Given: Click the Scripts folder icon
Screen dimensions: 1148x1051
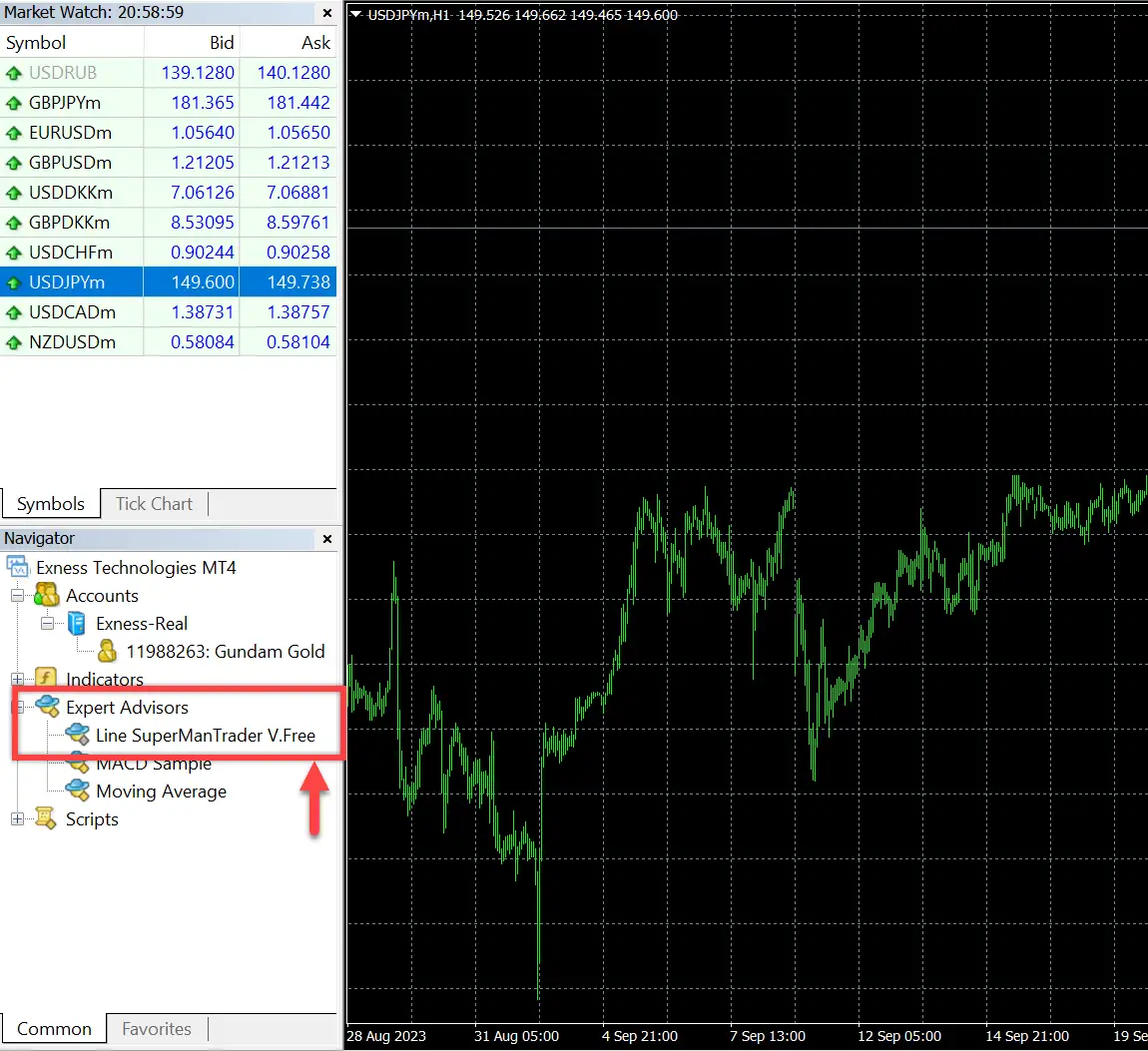Looking at the screenshot, I should click(47, 819).
